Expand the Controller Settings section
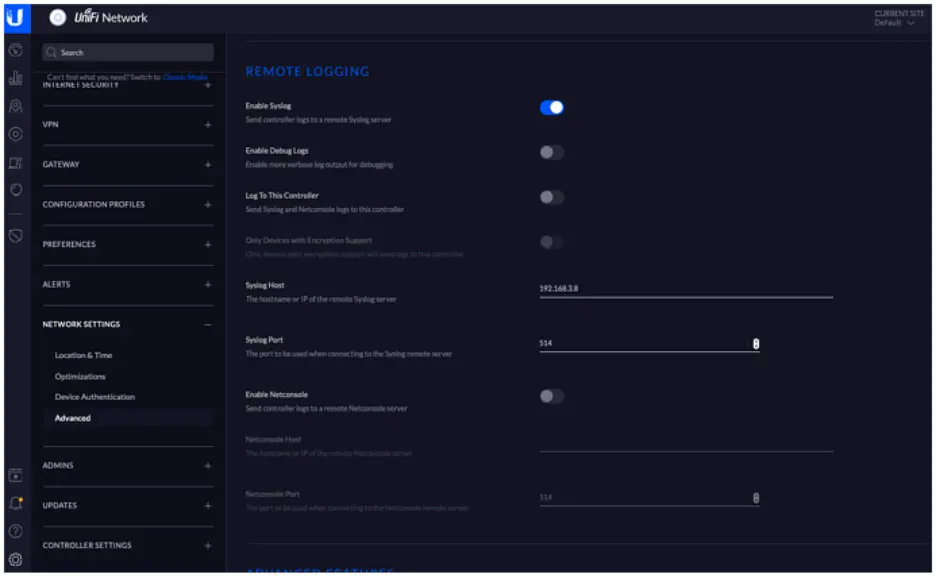936x578 pixels. pyautogui.click(x=208, y=546)
